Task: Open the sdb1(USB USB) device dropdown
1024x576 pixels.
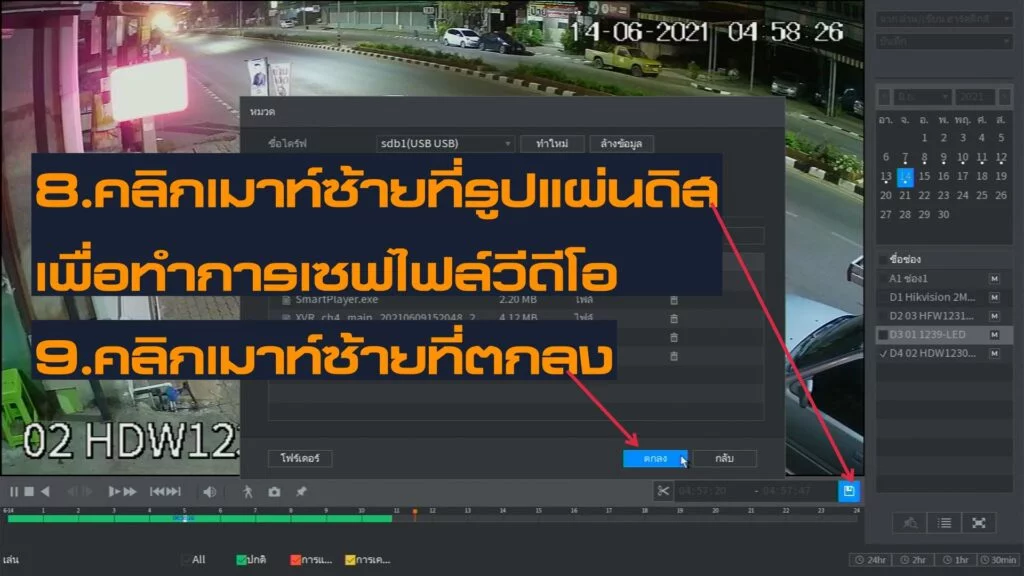Action: tap(446, 144)
